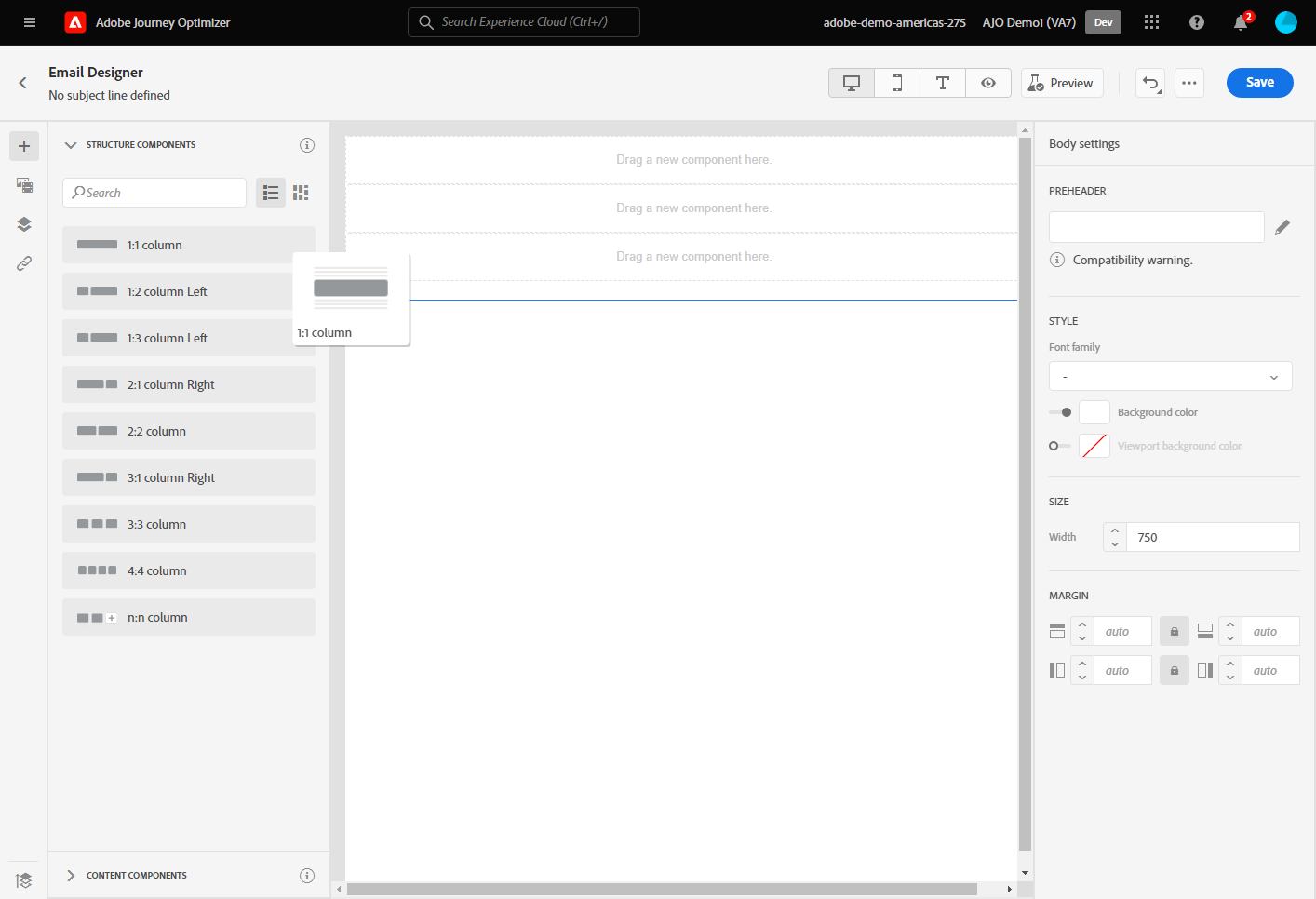View Content Components info icon
1316x899 pixels.
[307, 876]
